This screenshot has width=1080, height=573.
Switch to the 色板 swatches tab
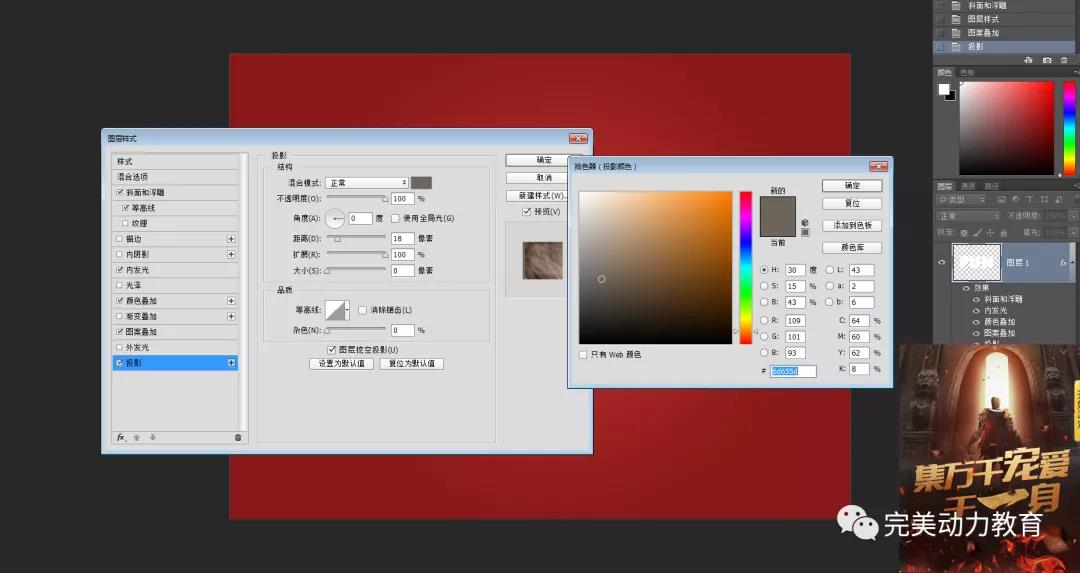[967, 72]
